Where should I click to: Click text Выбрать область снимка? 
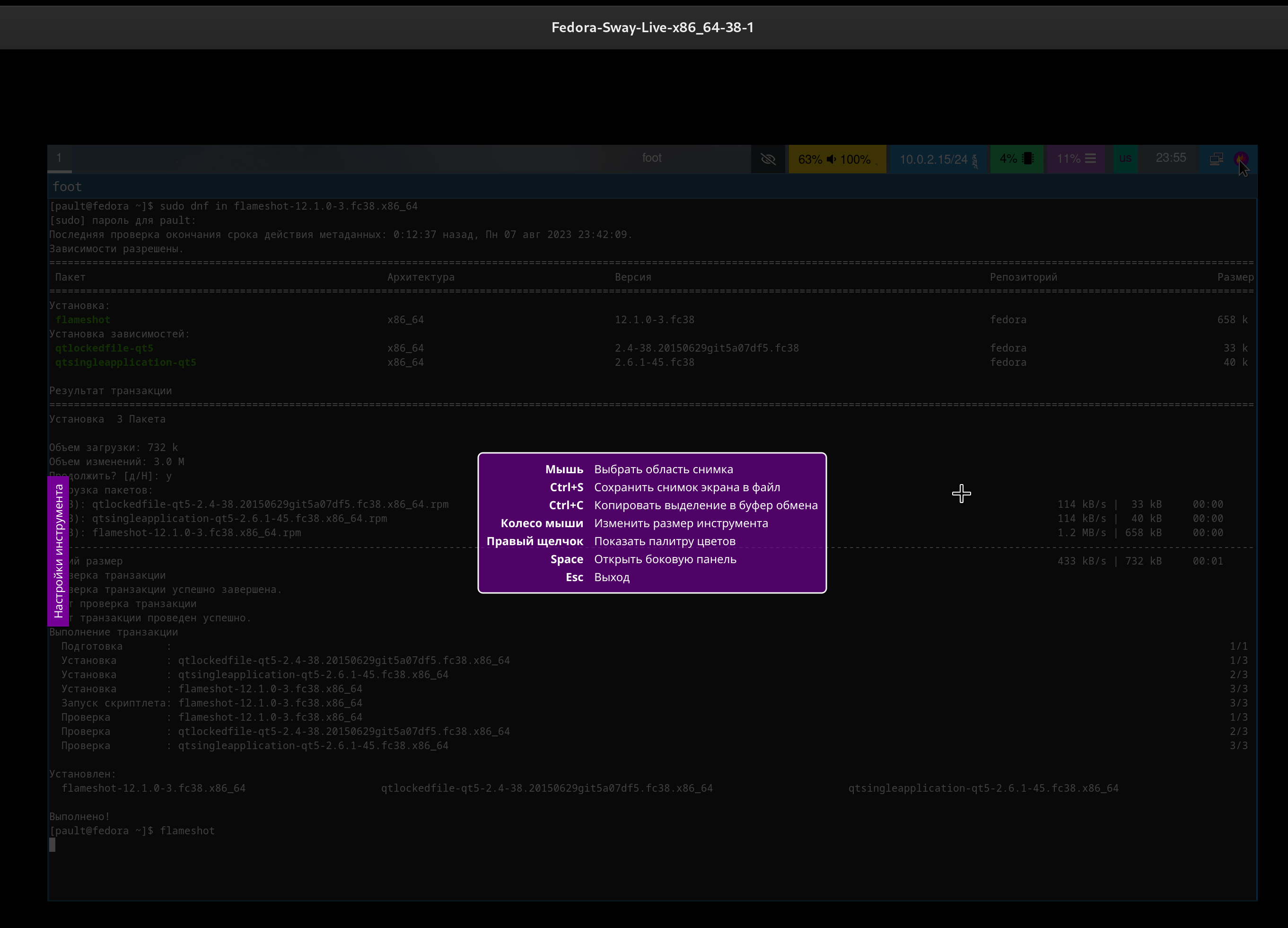click(663, 469)
